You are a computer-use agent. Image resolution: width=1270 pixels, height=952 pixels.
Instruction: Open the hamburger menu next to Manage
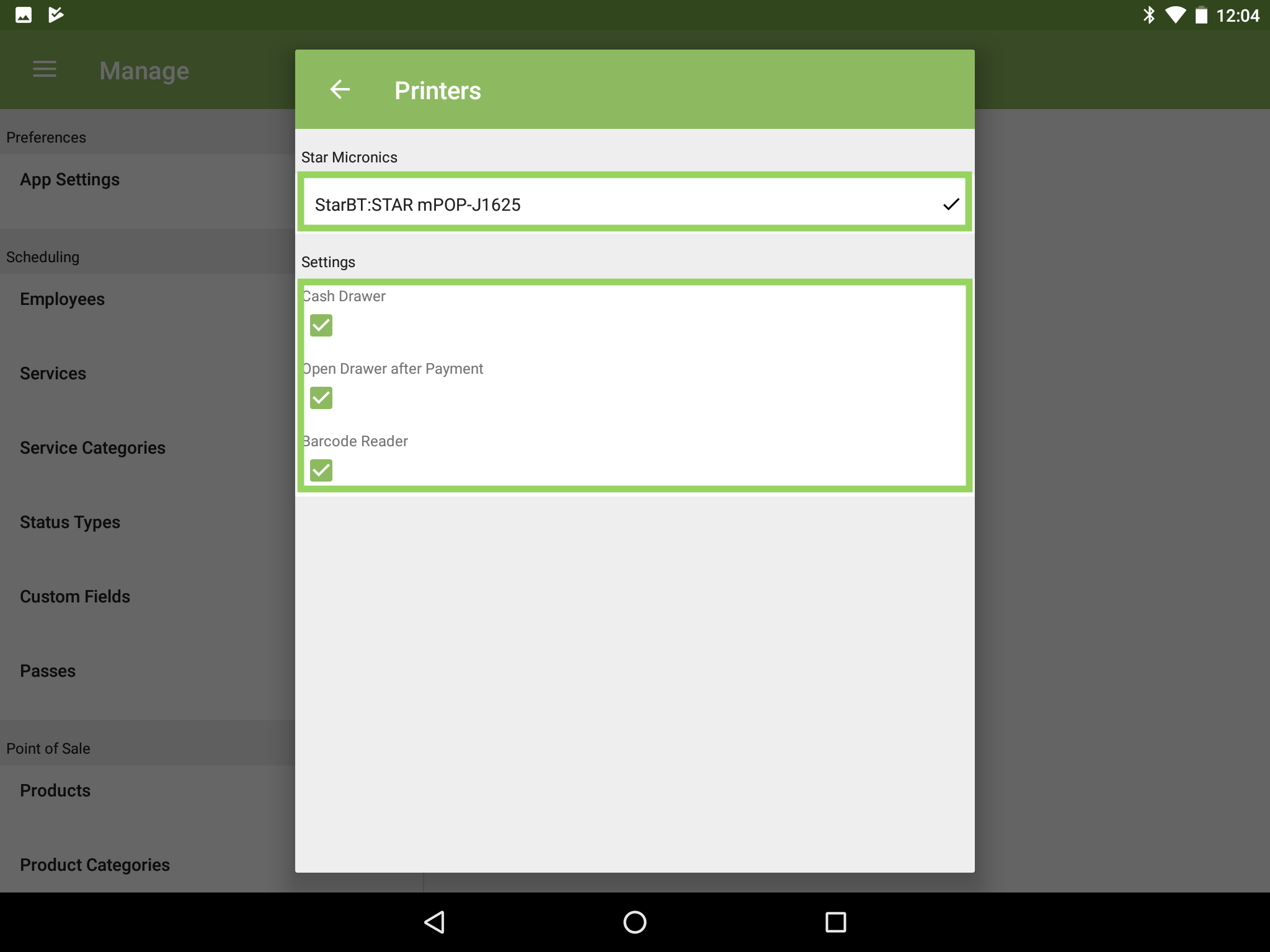coord(45,70)
